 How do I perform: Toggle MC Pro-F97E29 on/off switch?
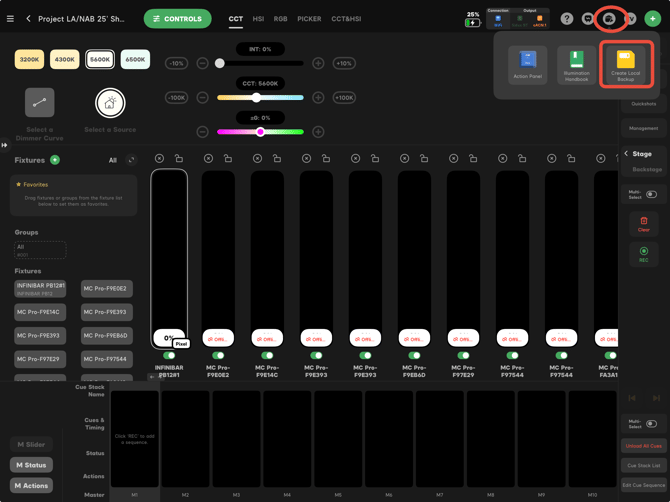pyautogui.click(x=463, y=355)
